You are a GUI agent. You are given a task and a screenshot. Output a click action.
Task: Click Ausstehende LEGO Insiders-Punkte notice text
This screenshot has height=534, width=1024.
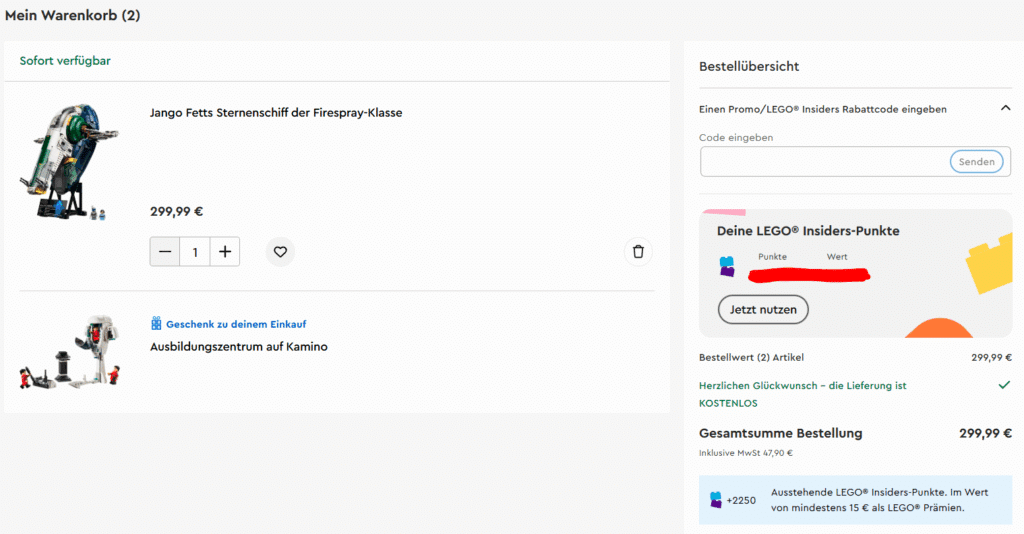880,500
